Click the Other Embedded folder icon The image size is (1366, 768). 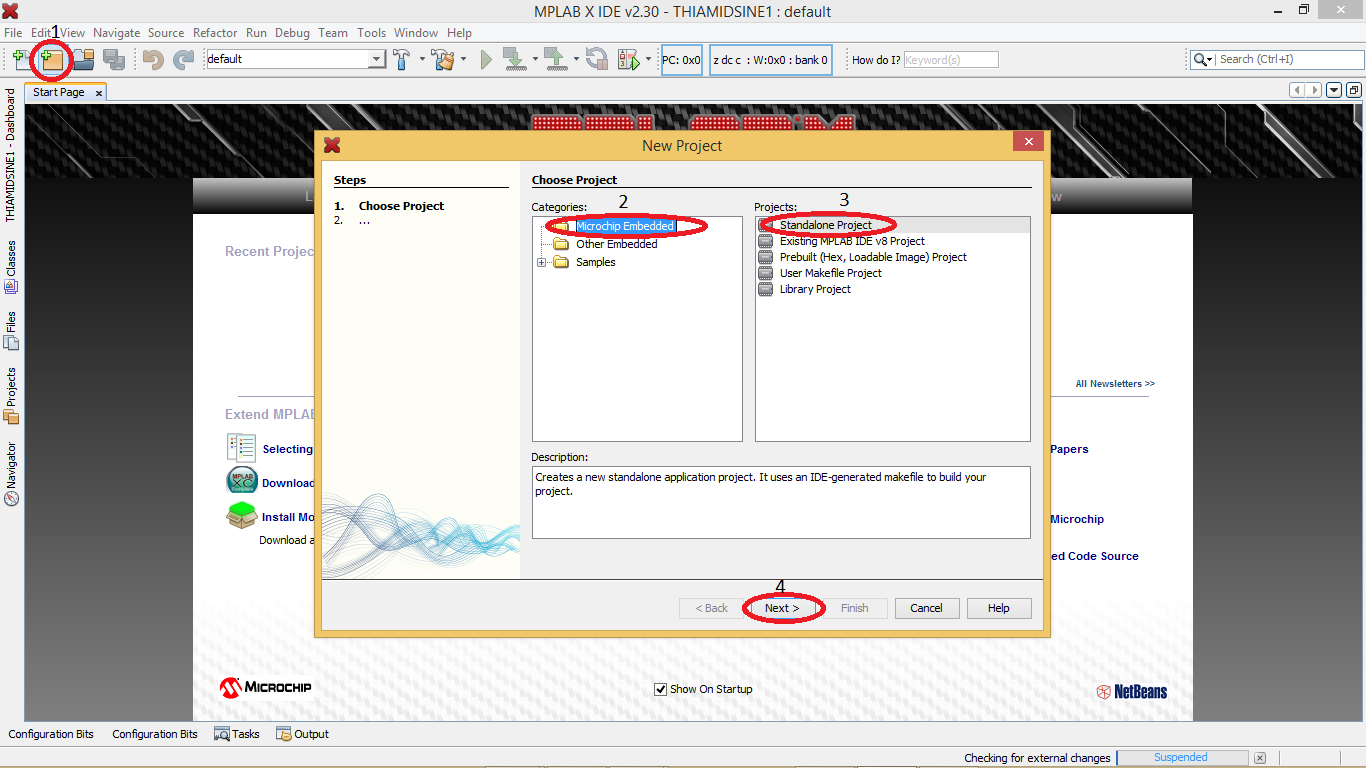click(561, 244)
